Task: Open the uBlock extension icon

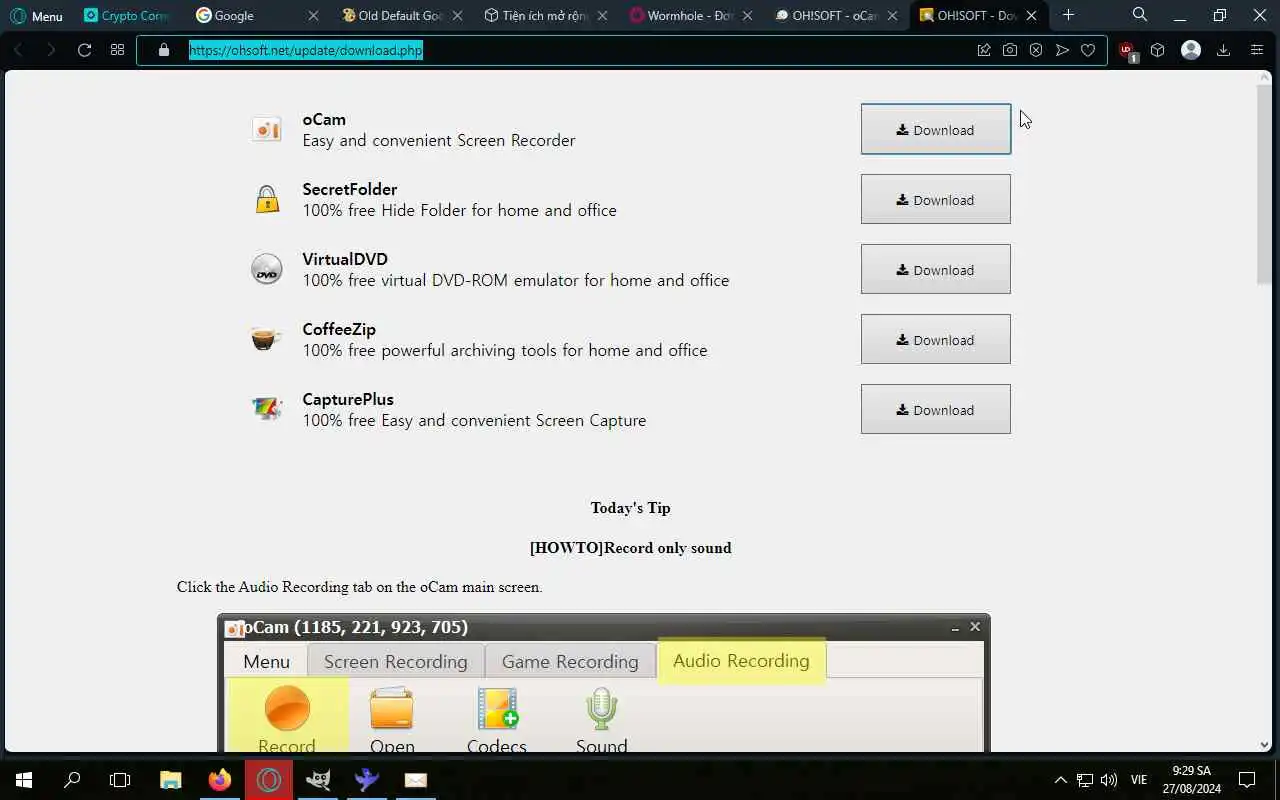Action: (x=1127, y=51)
